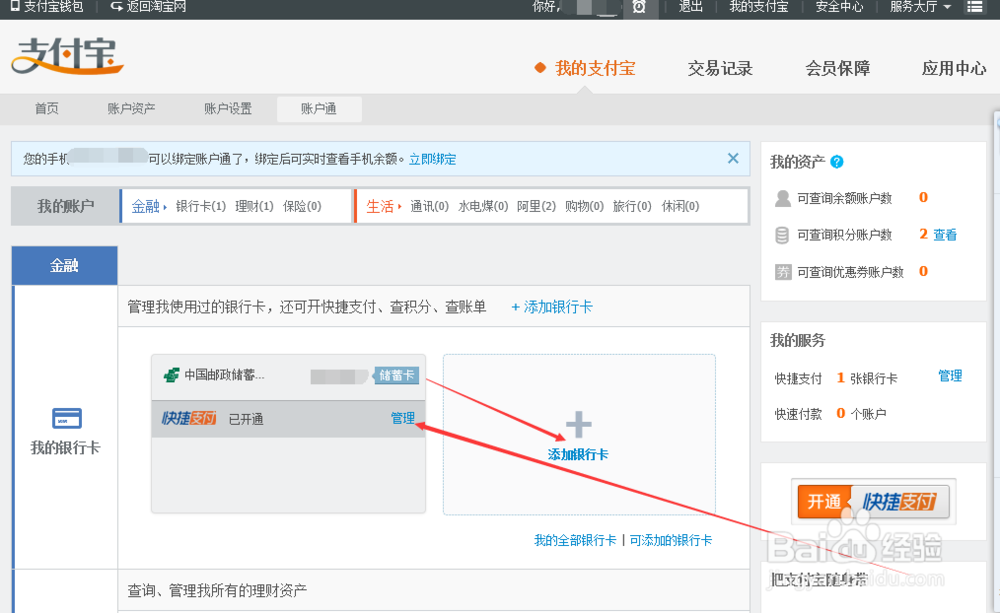Click the user icon for 可查询余额账户数
The height and width of the screenshot is (613, 1000).
(x=783, y=198)
